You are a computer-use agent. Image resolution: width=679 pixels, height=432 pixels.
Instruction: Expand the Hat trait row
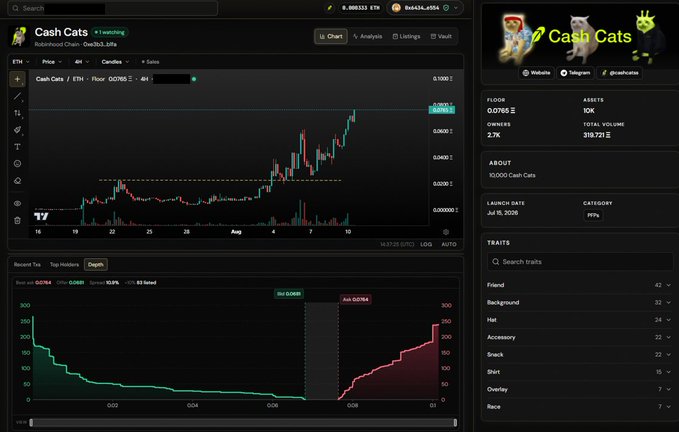(580, 320)
